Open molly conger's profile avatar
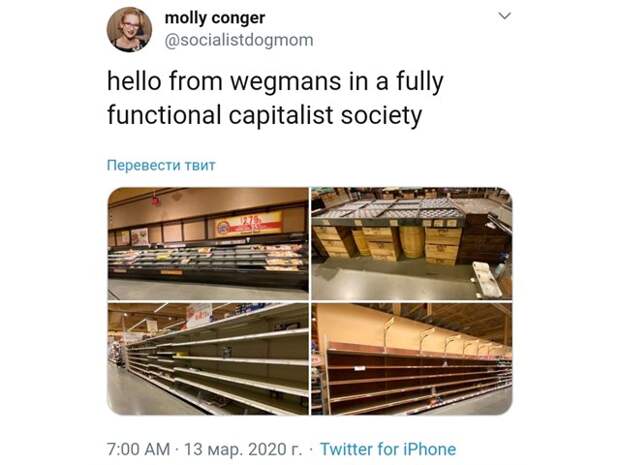620x465 pixels. coord(129,30)
